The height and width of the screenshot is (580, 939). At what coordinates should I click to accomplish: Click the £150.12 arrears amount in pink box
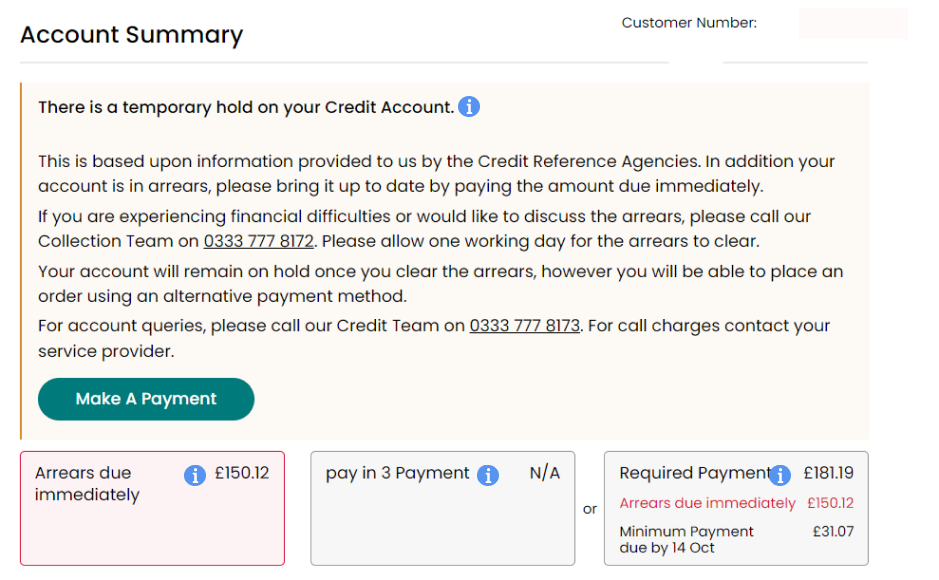point(242,473)
